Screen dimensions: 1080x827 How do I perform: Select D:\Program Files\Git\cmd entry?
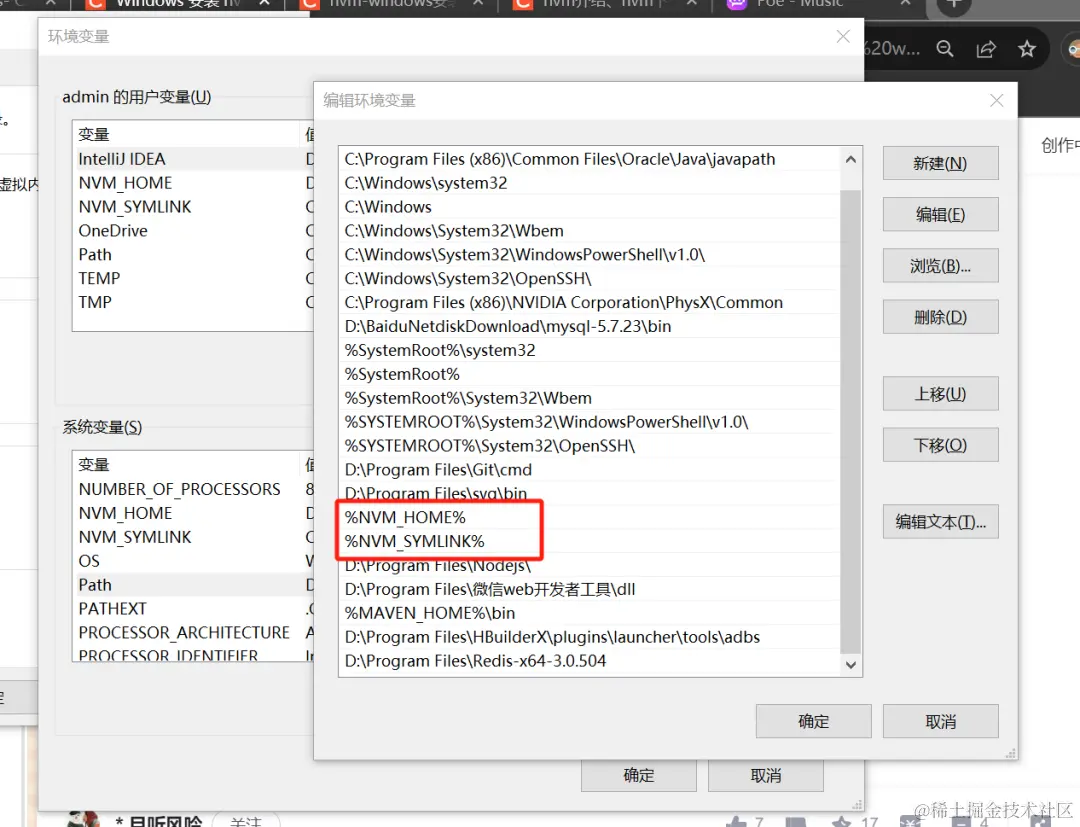click(590, 470)
